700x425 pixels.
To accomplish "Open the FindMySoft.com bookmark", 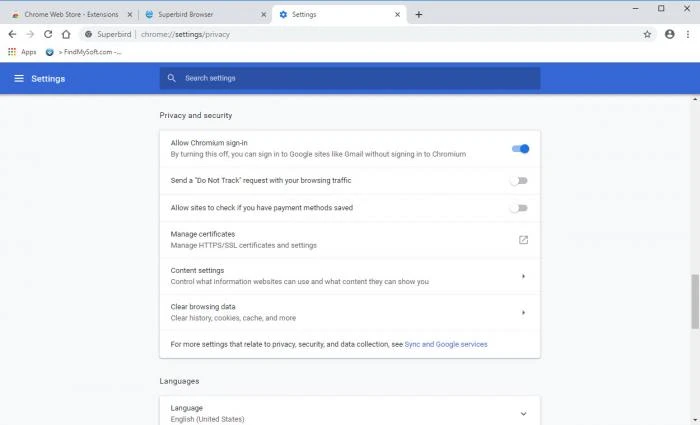I will (x=83, y=52).
